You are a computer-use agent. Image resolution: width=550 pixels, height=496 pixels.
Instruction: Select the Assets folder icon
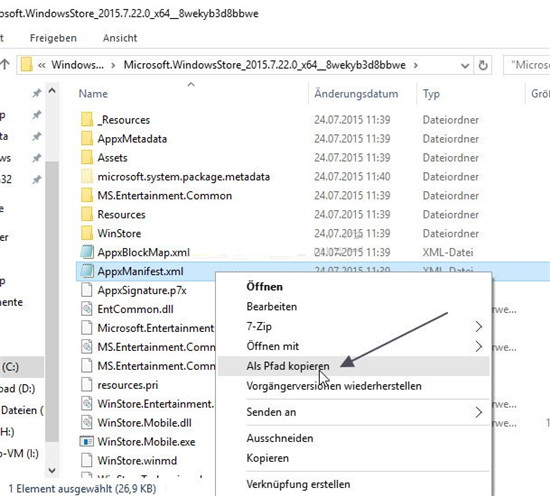click(87, 157)
